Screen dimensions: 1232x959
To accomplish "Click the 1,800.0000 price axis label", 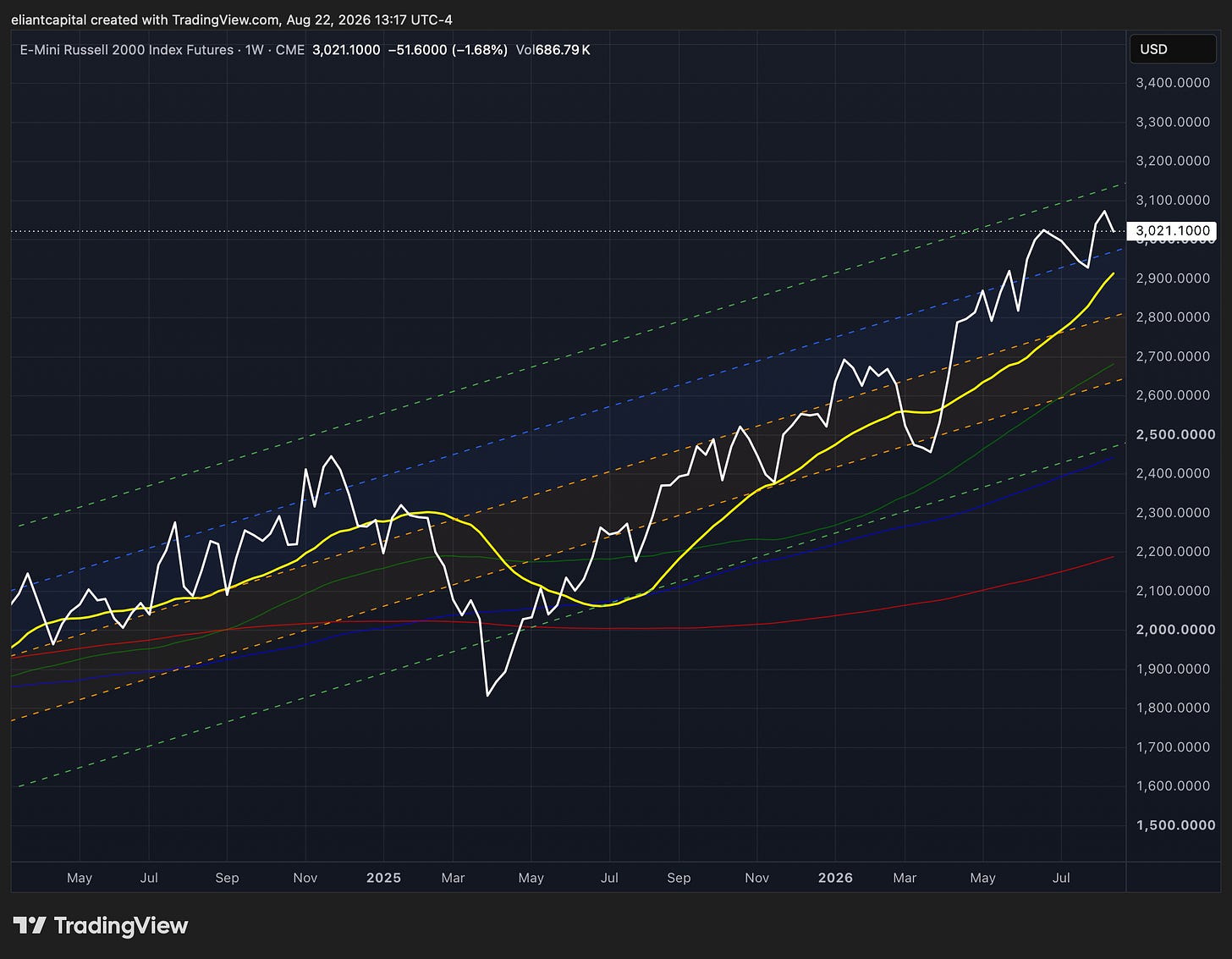I will (x=1173, y=708).
